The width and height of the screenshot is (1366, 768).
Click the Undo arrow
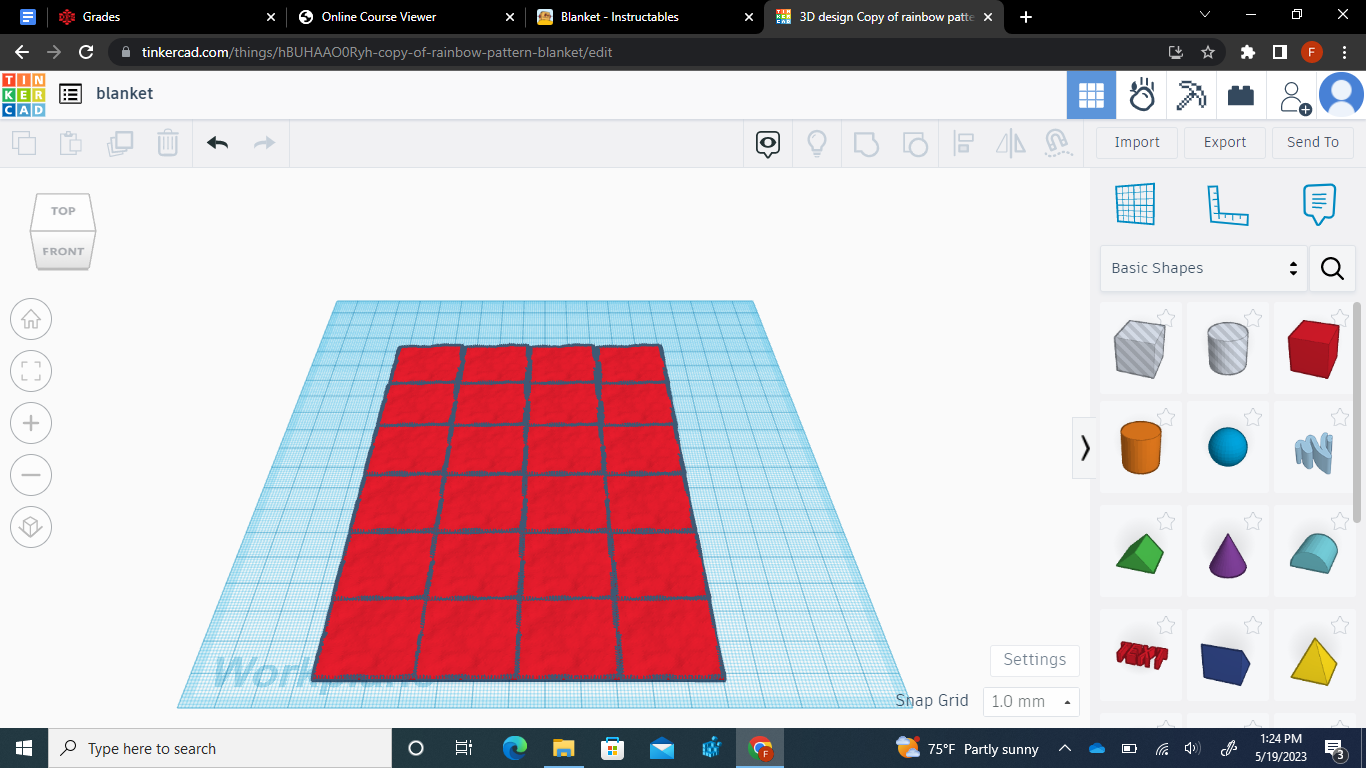(216, 143)
